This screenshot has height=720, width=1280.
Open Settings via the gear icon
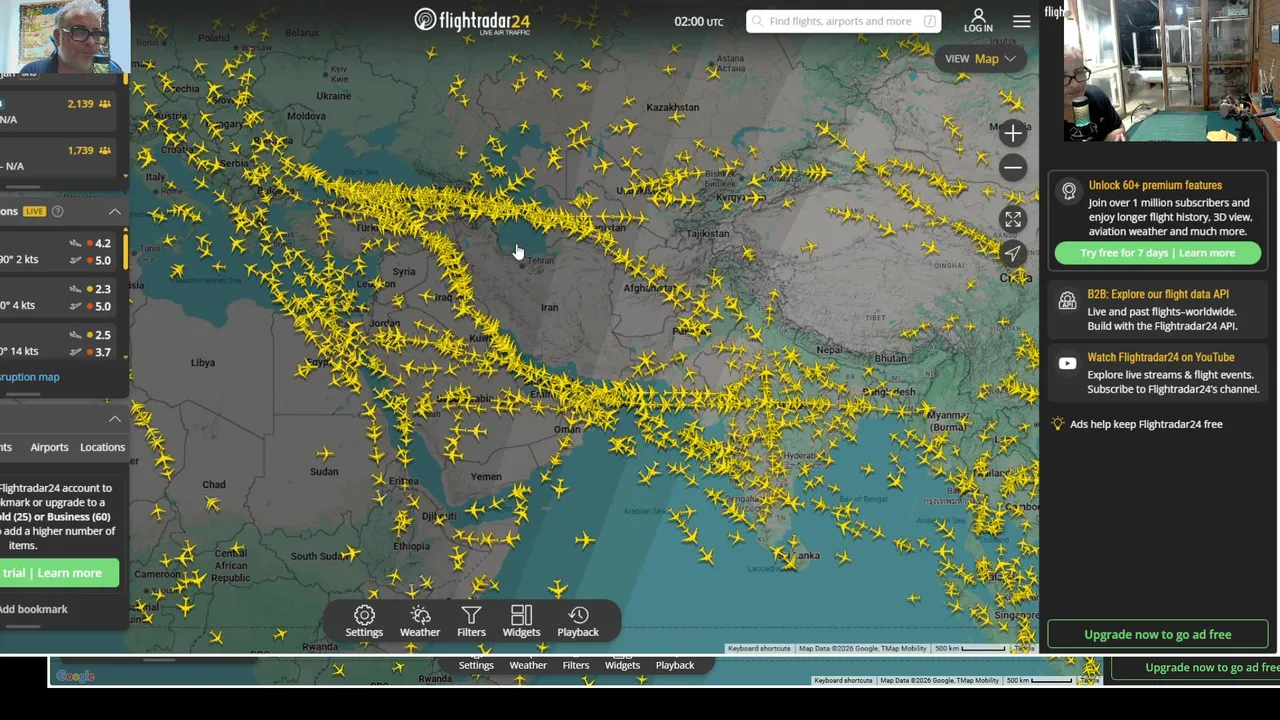tap(364, 615)
